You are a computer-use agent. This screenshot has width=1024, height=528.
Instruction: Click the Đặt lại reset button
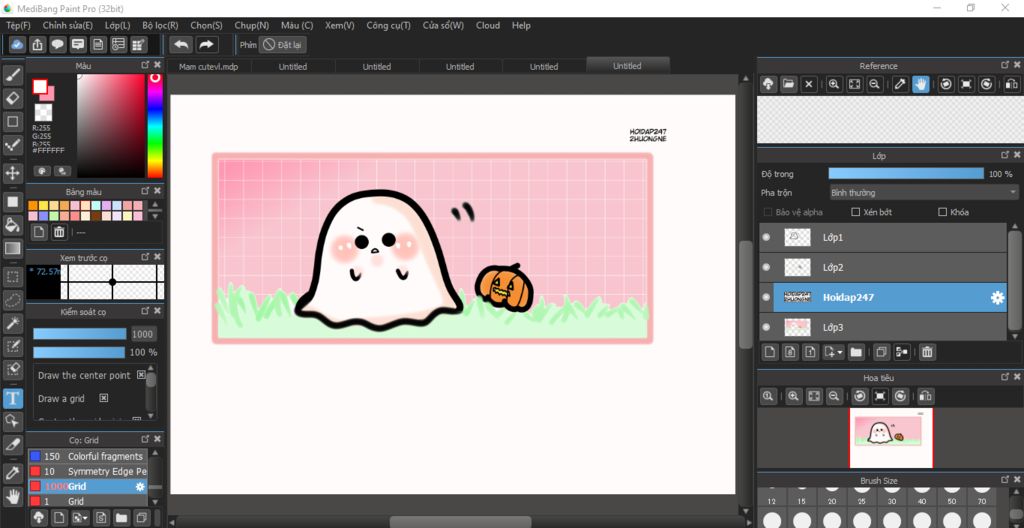click(283, 44)
